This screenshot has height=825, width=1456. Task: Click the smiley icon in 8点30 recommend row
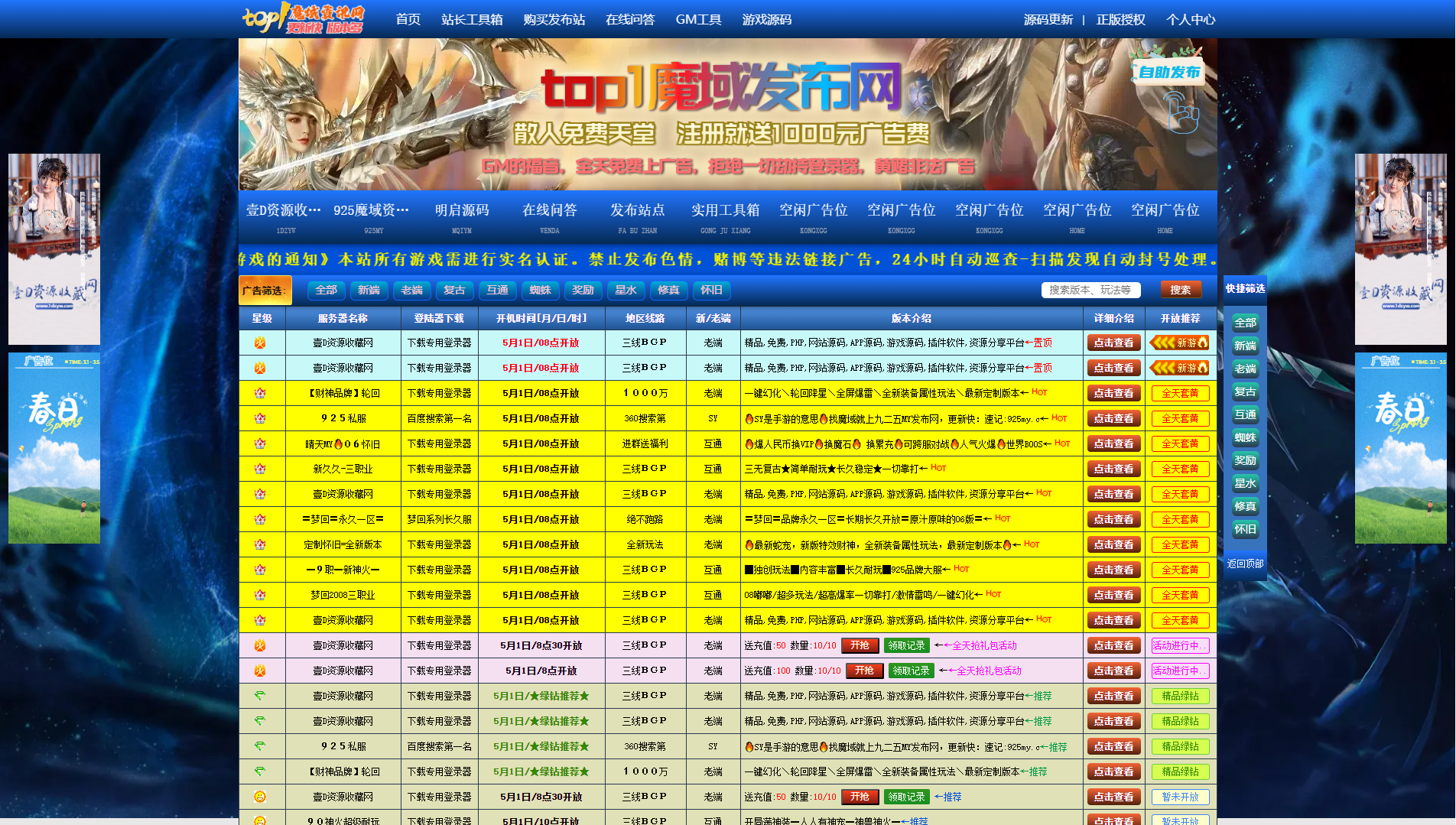click(260, 797)
